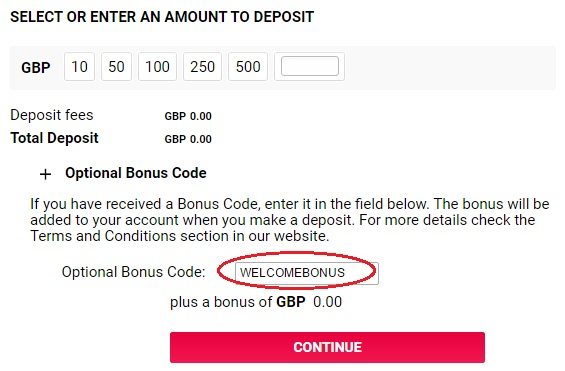This screenshot has width=565, height=371.
Task: Click the Total Deposit label
Action: click(x=54, y=138)
